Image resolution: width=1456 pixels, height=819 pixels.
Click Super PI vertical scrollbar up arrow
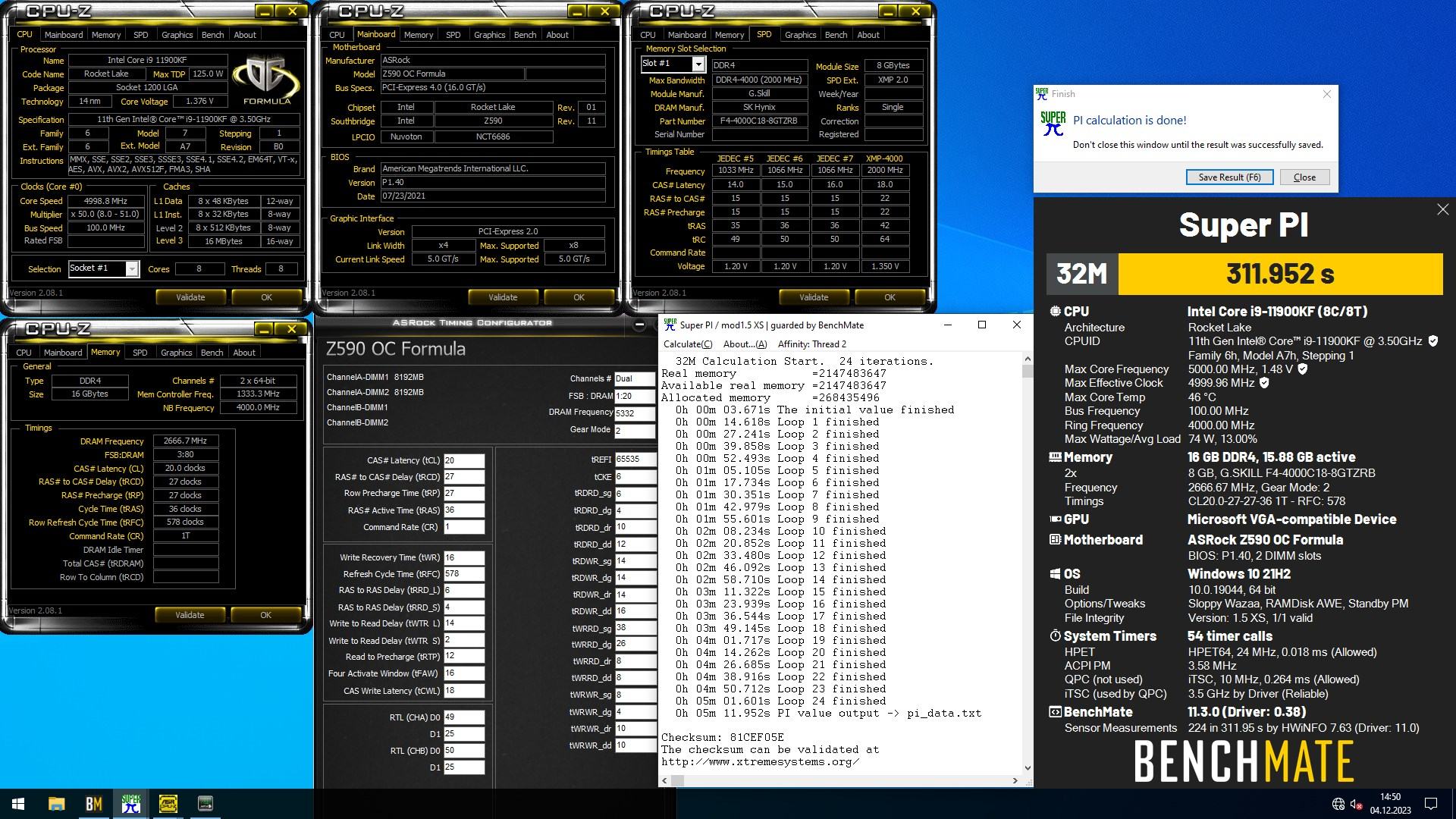(x=1028, y=359)
